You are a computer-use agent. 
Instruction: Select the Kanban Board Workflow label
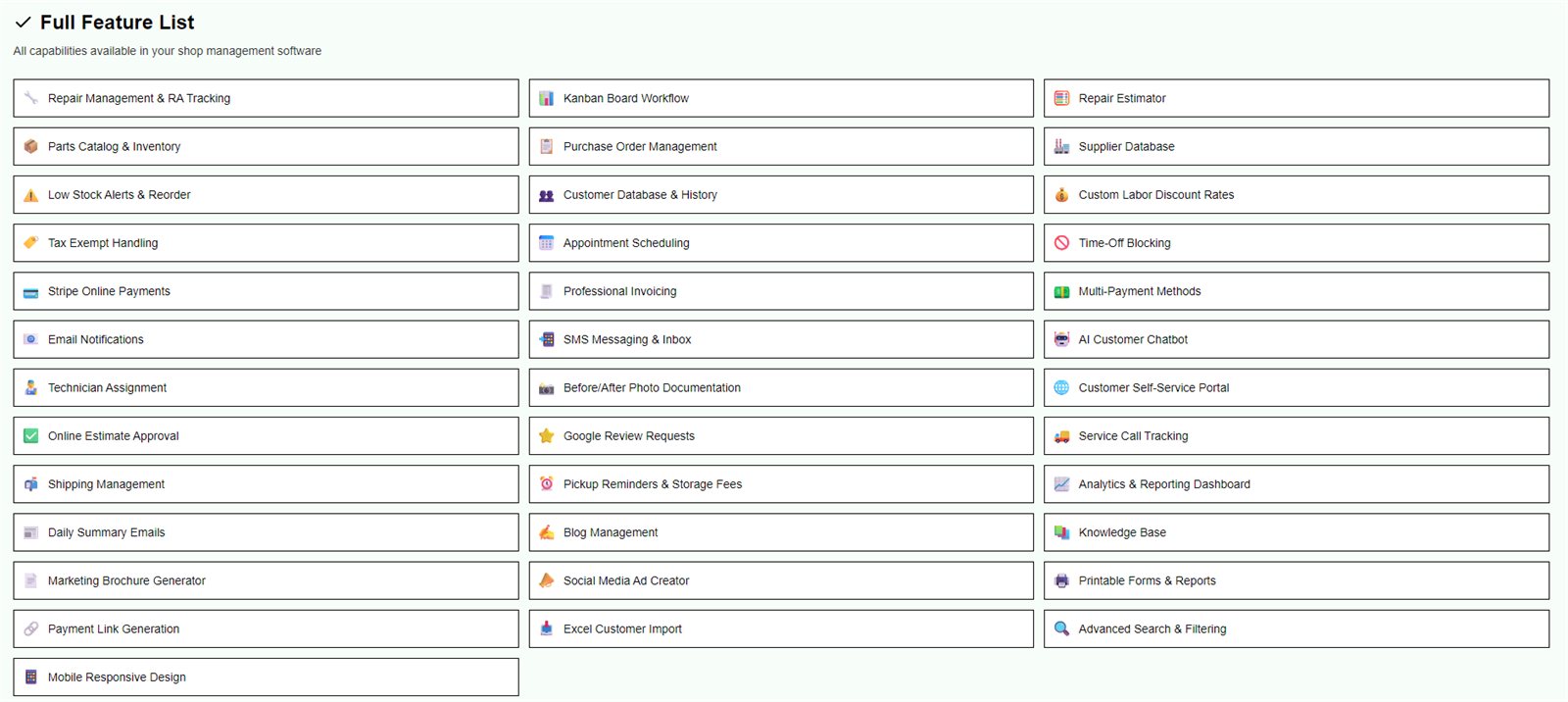tap(625, 98)
